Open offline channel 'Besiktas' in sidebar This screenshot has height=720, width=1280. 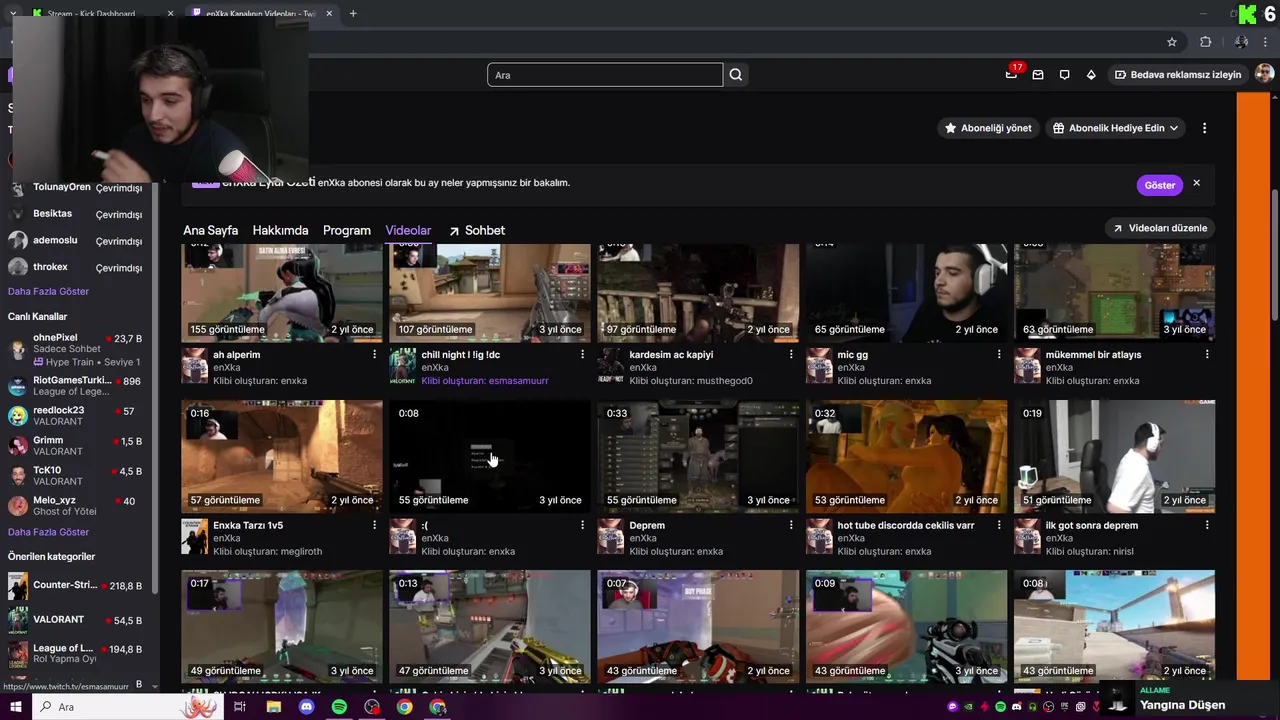pyautogui.click(x=78, y=214)
